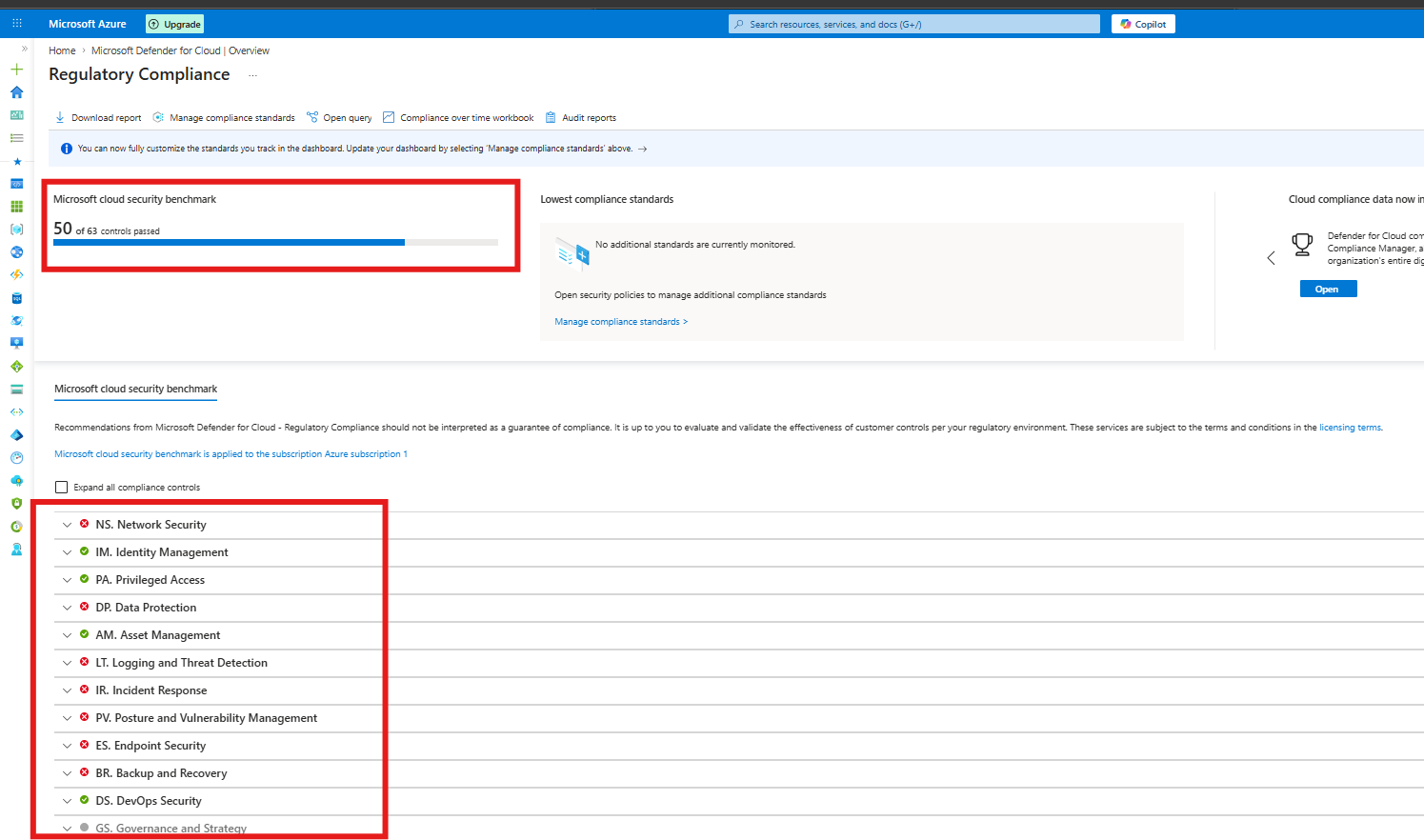Expand IM. Identity Management control
The width and height of the screenshot is (1424, 840).
(67, 552)
